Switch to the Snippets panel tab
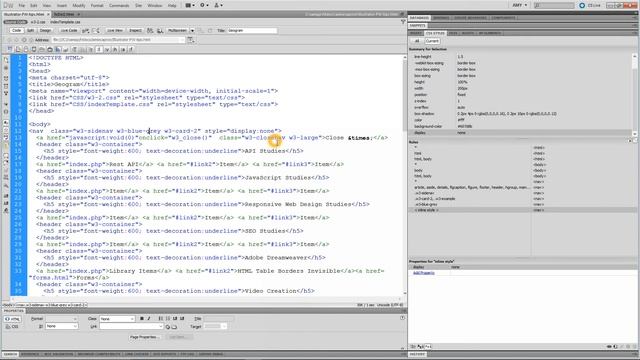Image resolution: width=640 pixels, height=360 pixels. pos(417,25)
